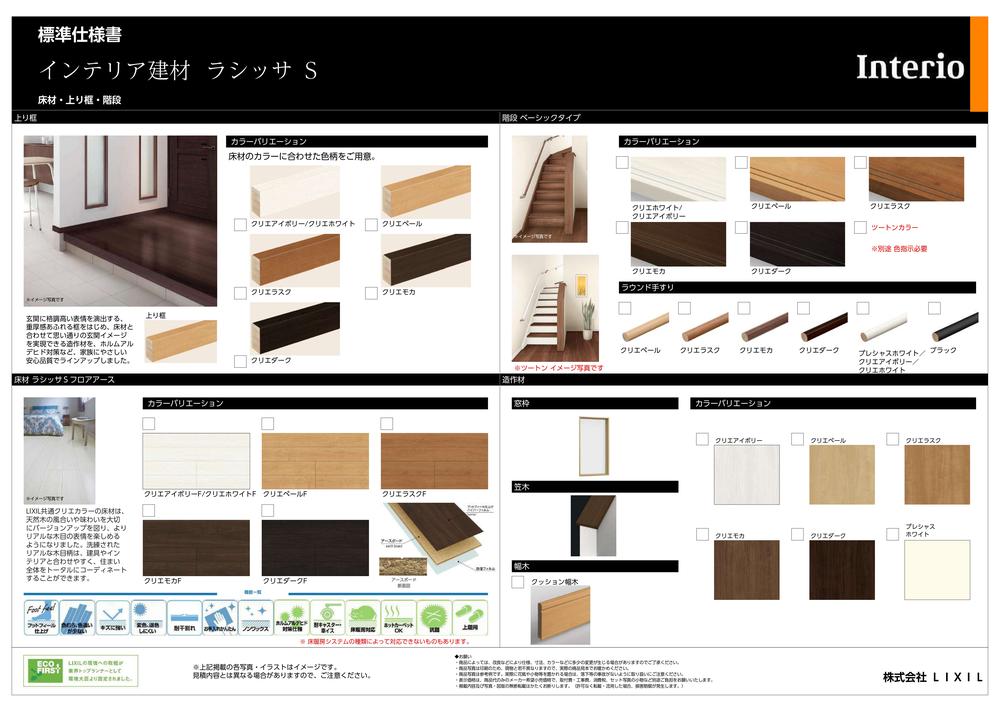Click the scratch-resistant feature icon

(113, 617)
